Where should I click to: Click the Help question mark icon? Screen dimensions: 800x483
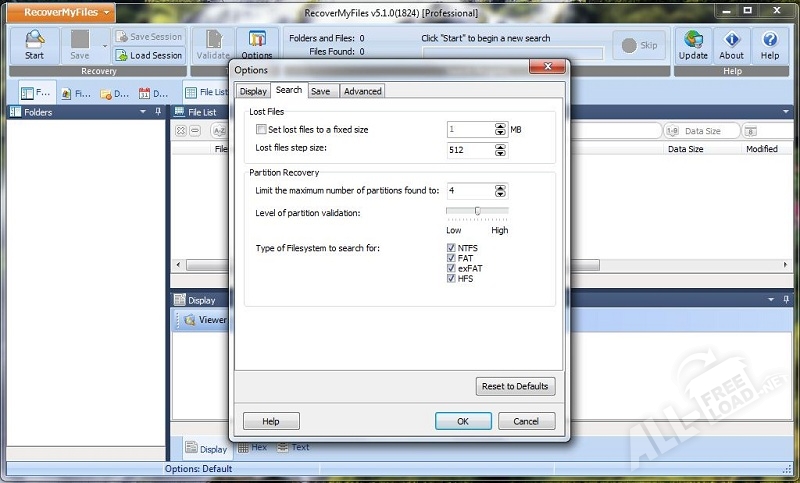coord(769,40)
